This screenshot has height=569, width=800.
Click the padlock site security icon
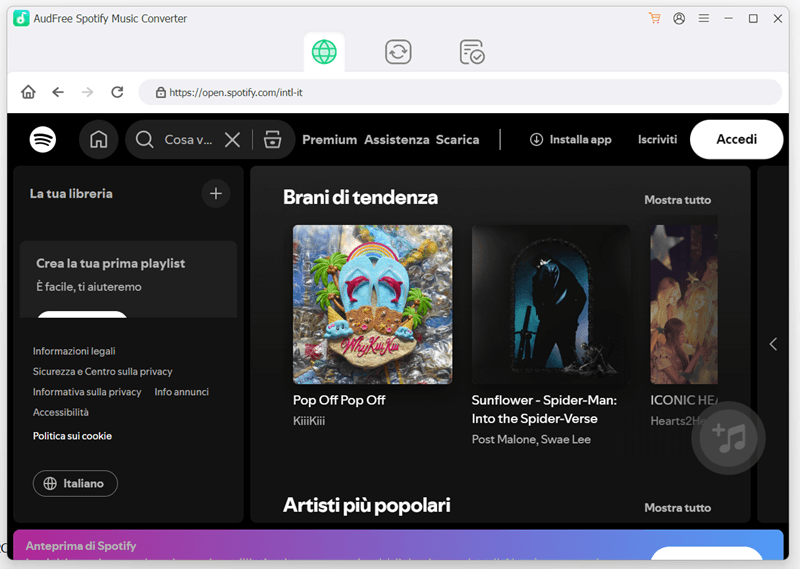coord(160,92)
